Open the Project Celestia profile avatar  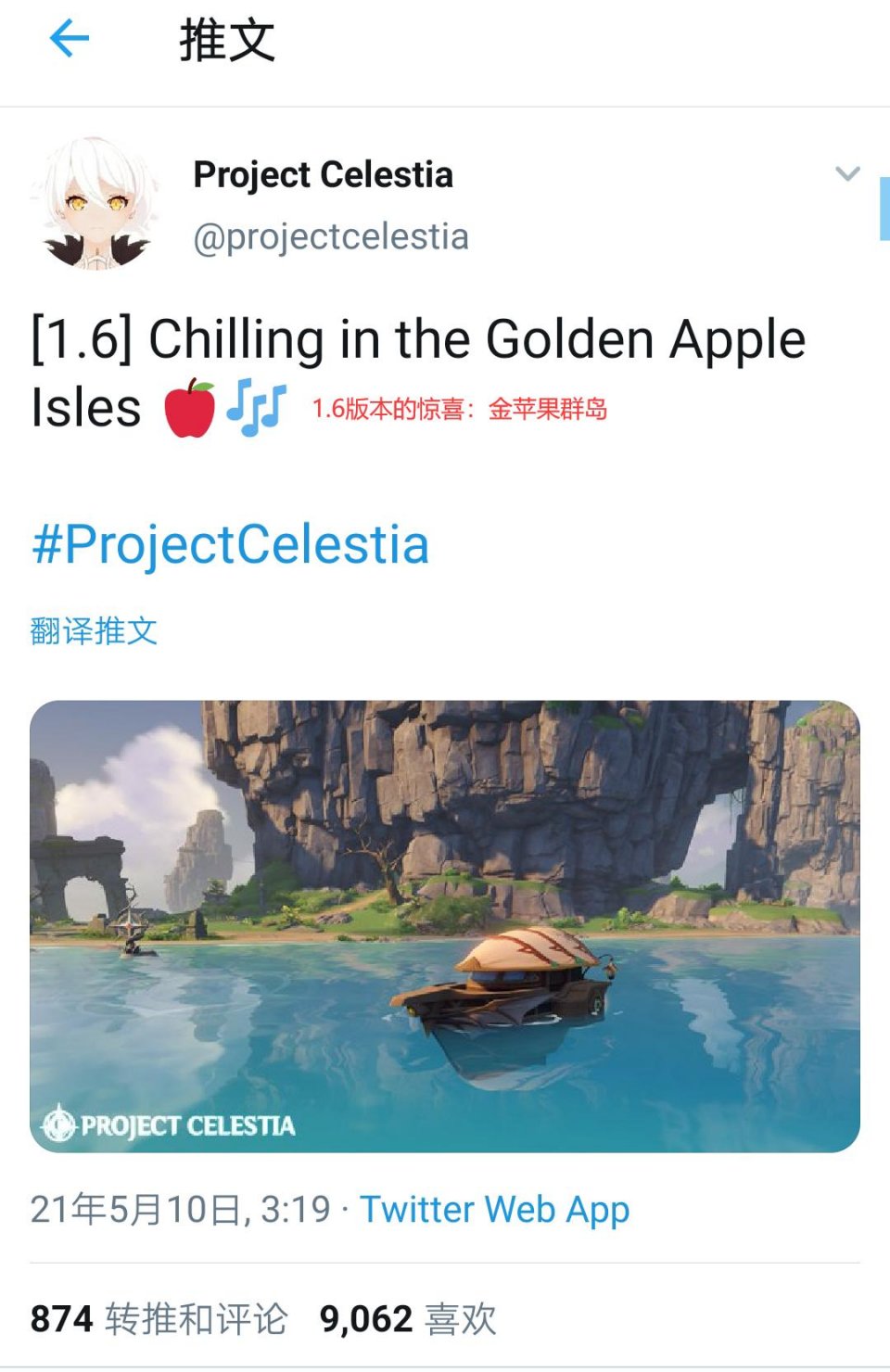96,204
